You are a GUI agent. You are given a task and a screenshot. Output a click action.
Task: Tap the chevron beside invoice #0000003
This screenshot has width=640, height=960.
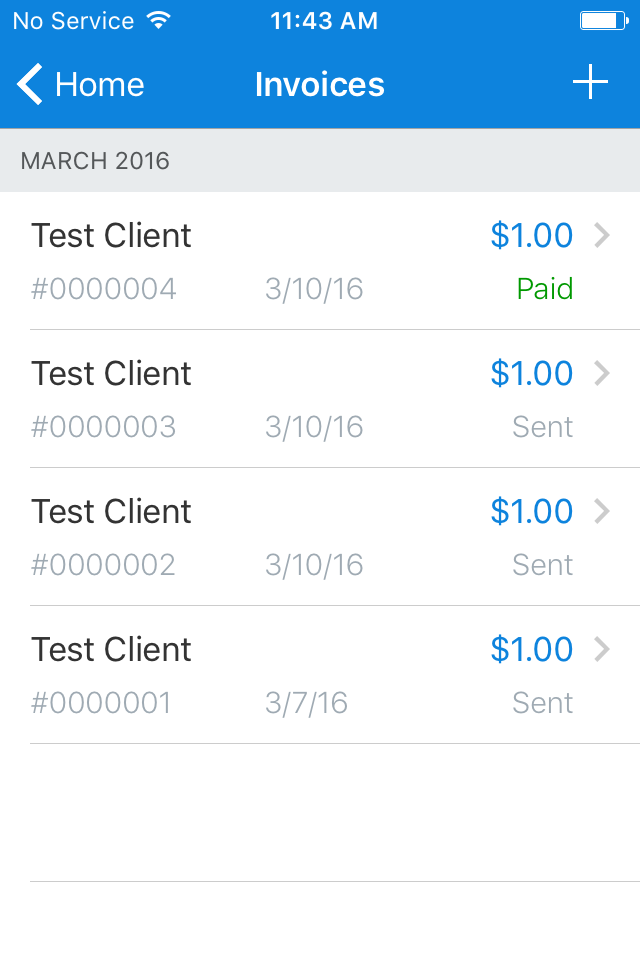[604, 374]
